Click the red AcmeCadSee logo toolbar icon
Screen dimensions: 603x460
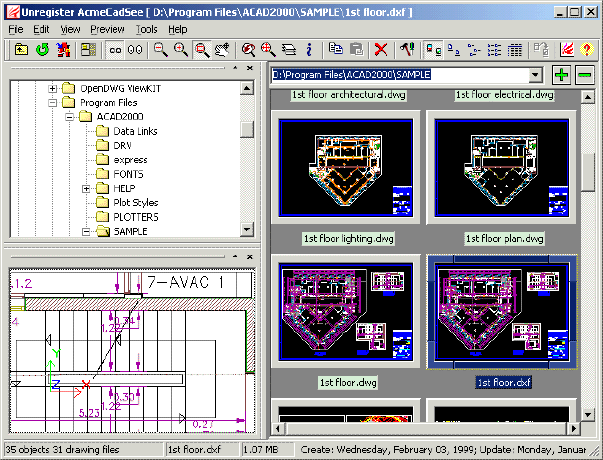click(566, 50)
